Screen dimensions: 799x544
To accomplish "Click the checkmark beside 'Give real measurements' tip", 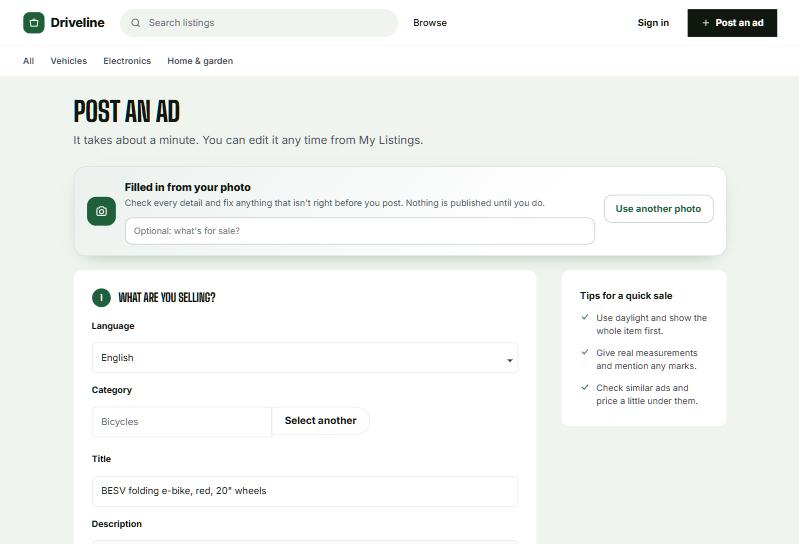I will 585,352.
